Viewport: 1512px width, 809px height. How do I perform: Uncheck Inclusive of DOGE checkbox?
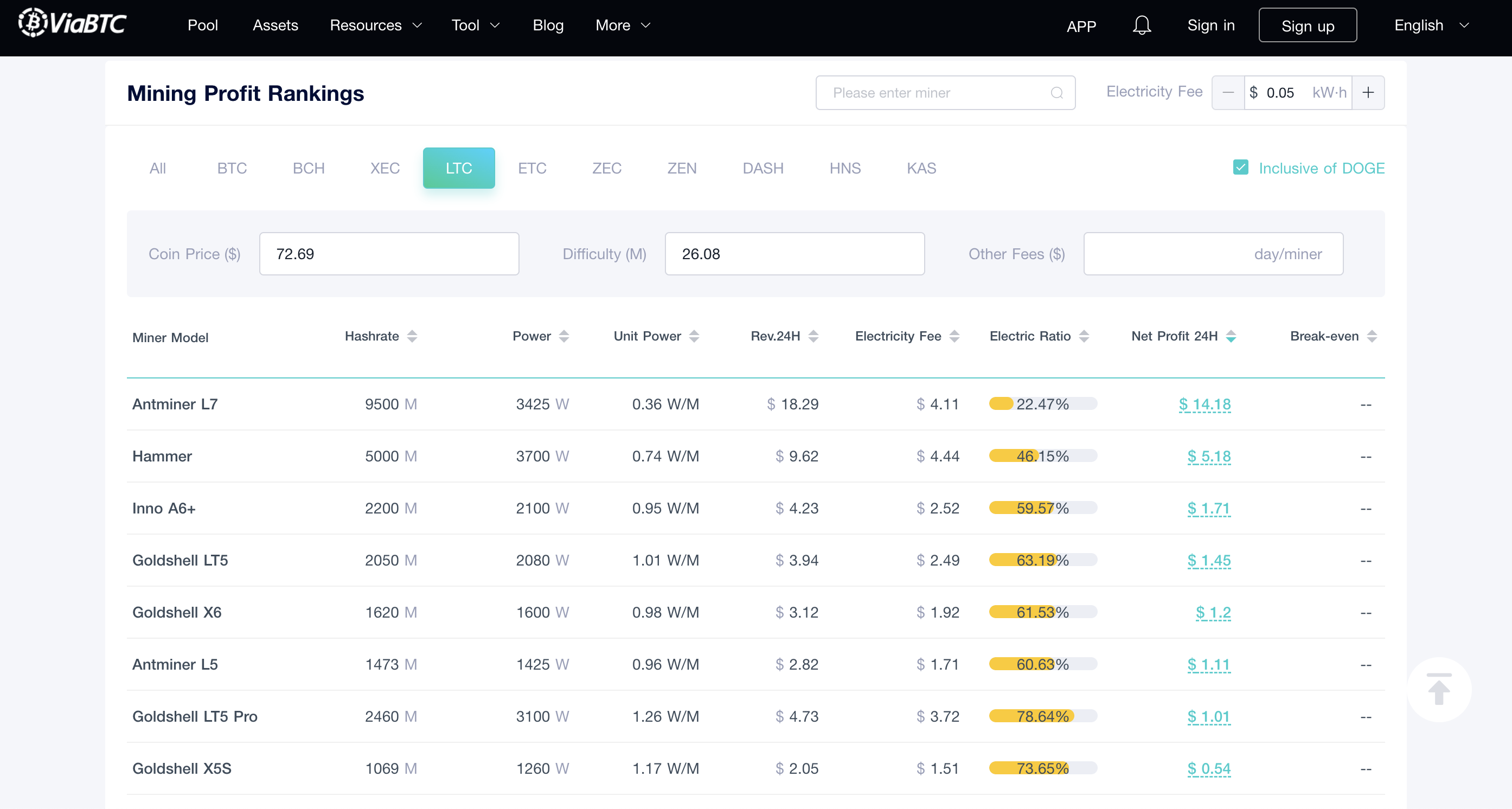[x=1240, y=168]
